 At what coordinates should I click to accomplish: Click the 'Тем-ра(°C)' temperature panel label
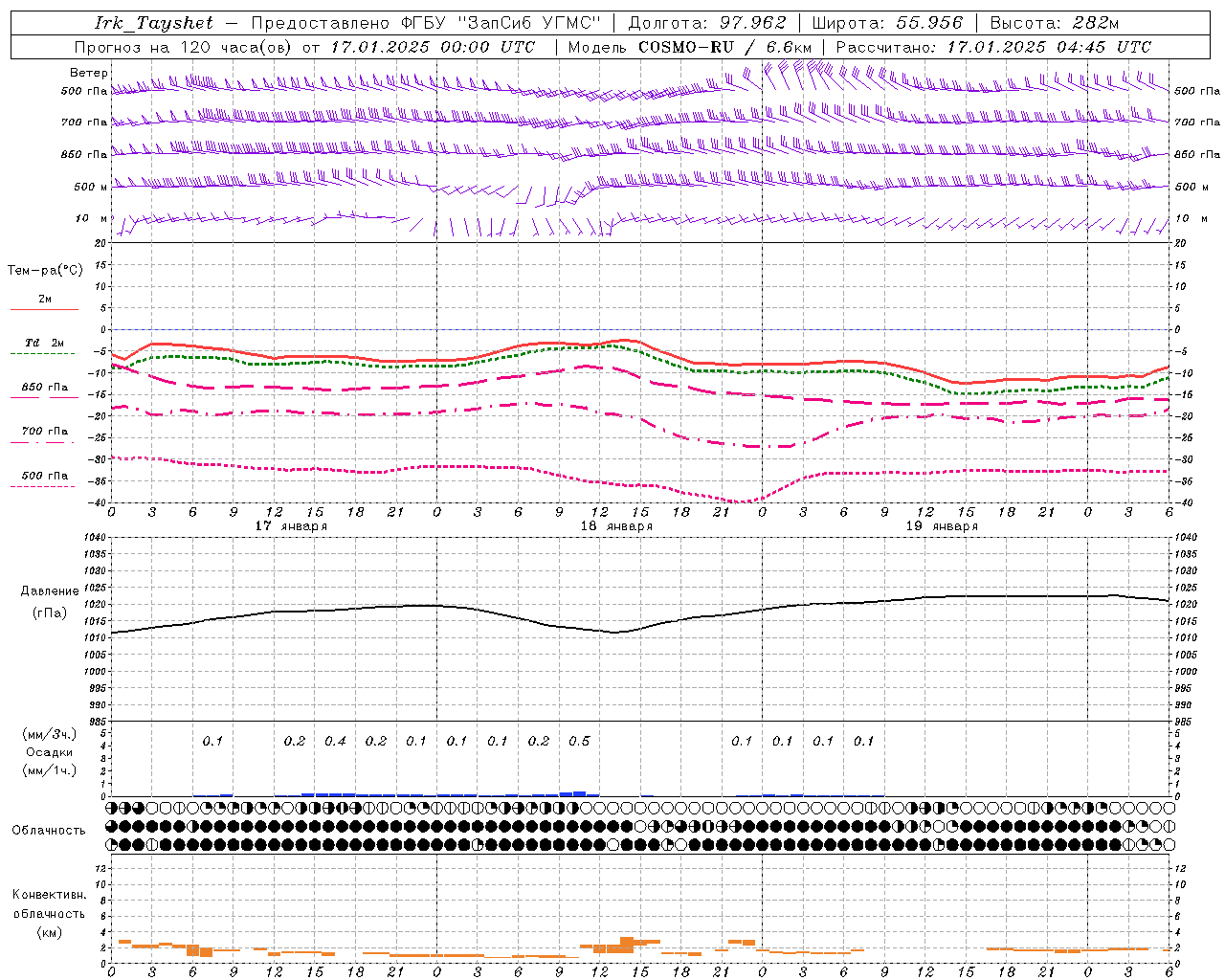(x=45, y=271)
